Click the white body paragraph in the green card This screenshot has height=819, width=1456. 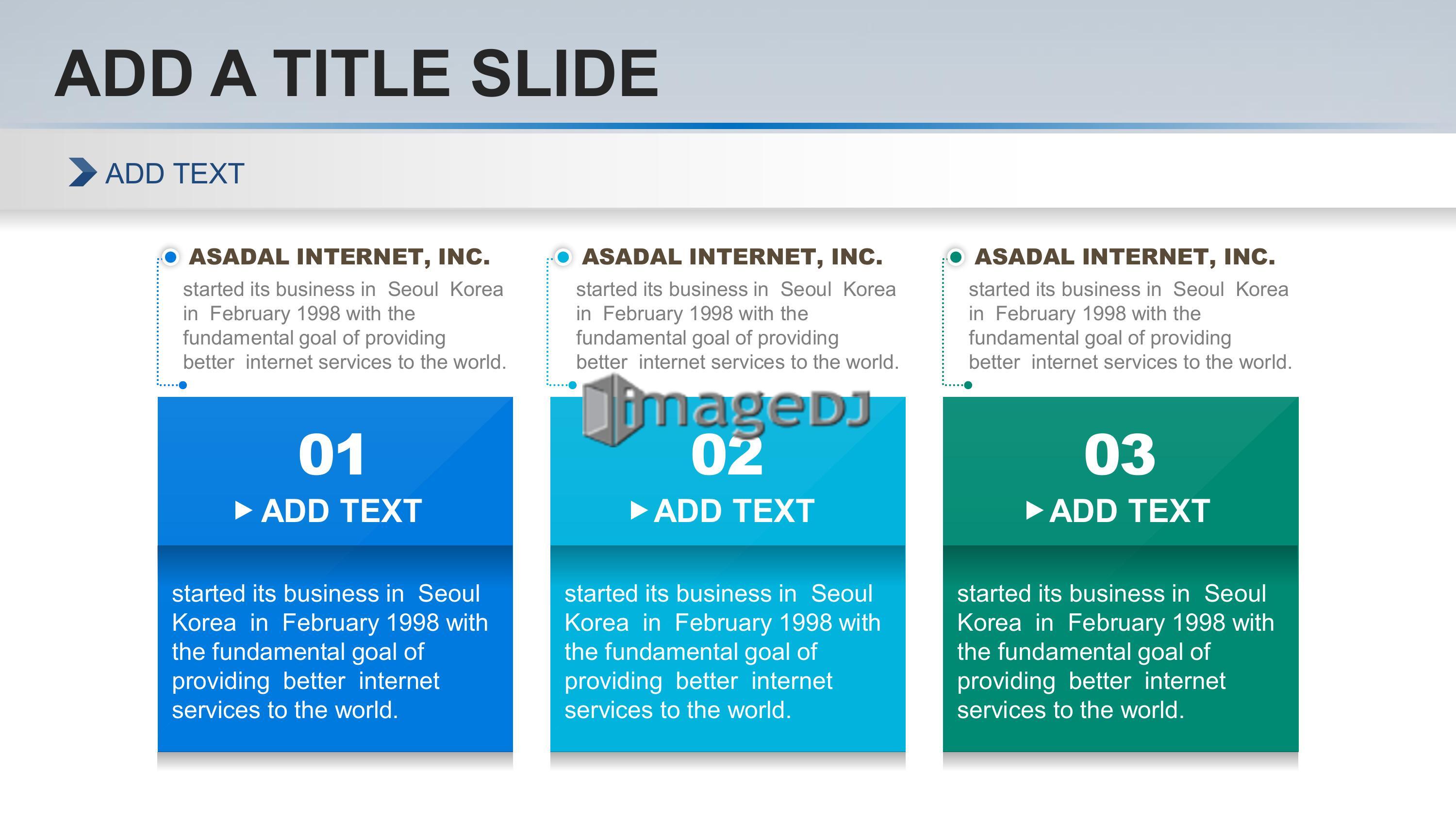1115,652
